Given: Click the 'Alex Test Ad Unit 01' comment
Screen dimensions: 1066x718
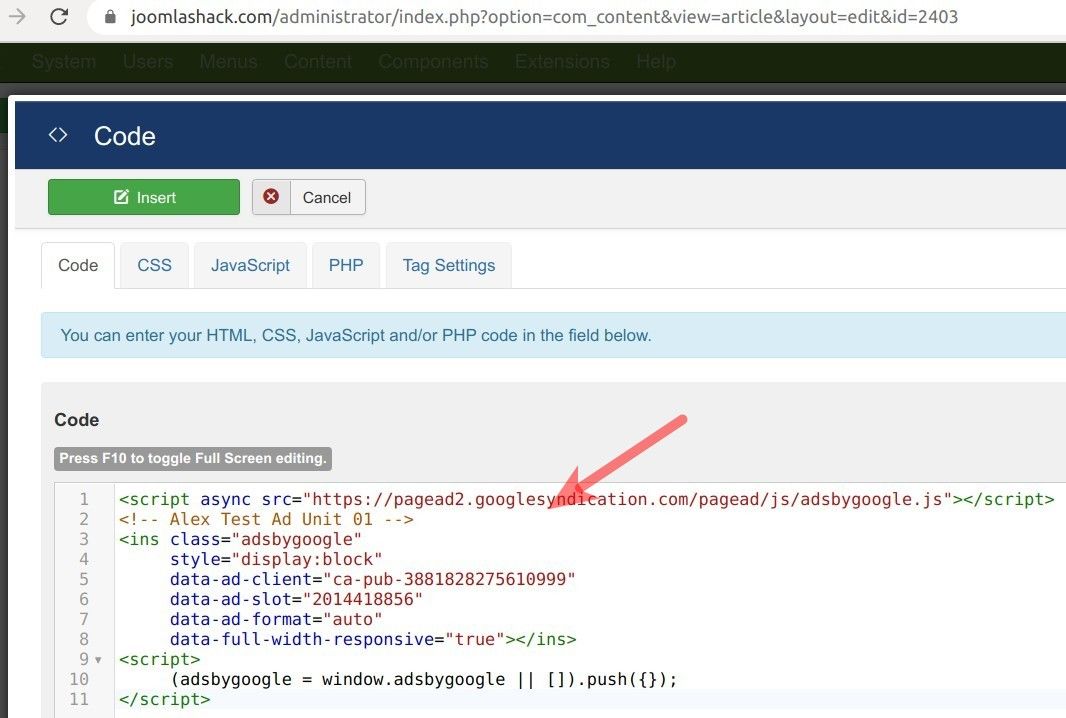Looking at the screenshot, I should coord(266,519).
